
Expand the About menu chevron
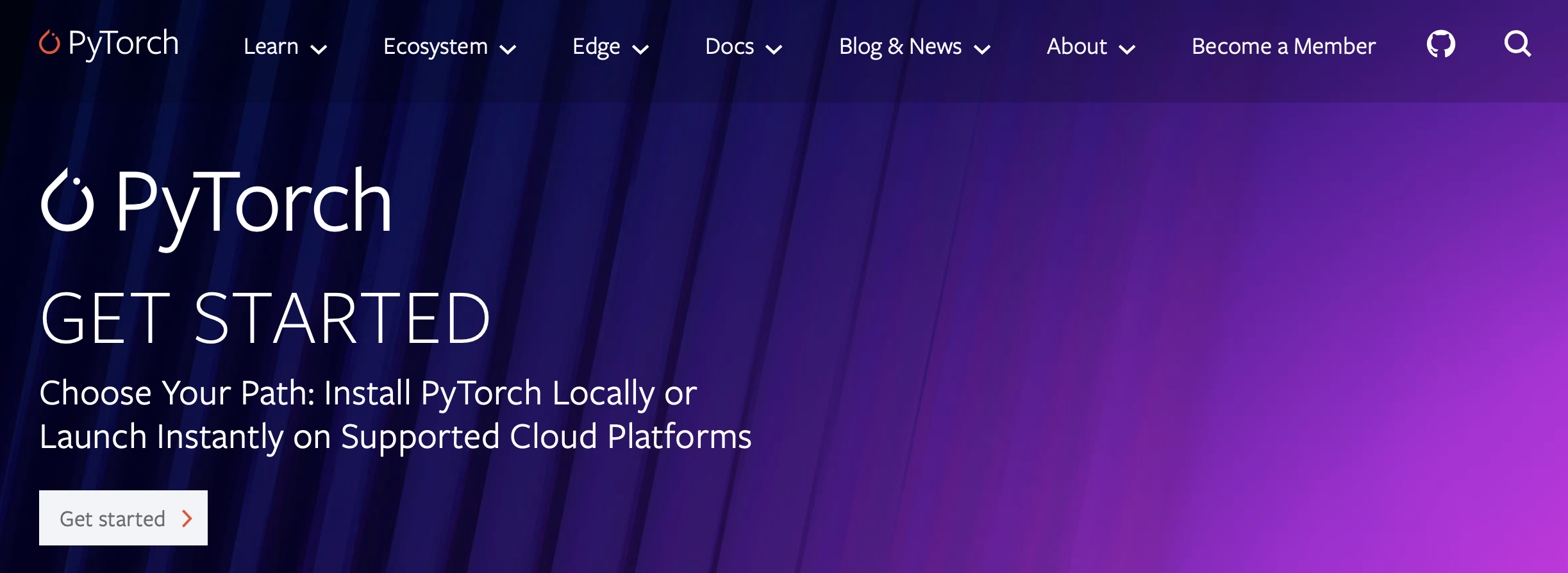[x=1127, y=49]
